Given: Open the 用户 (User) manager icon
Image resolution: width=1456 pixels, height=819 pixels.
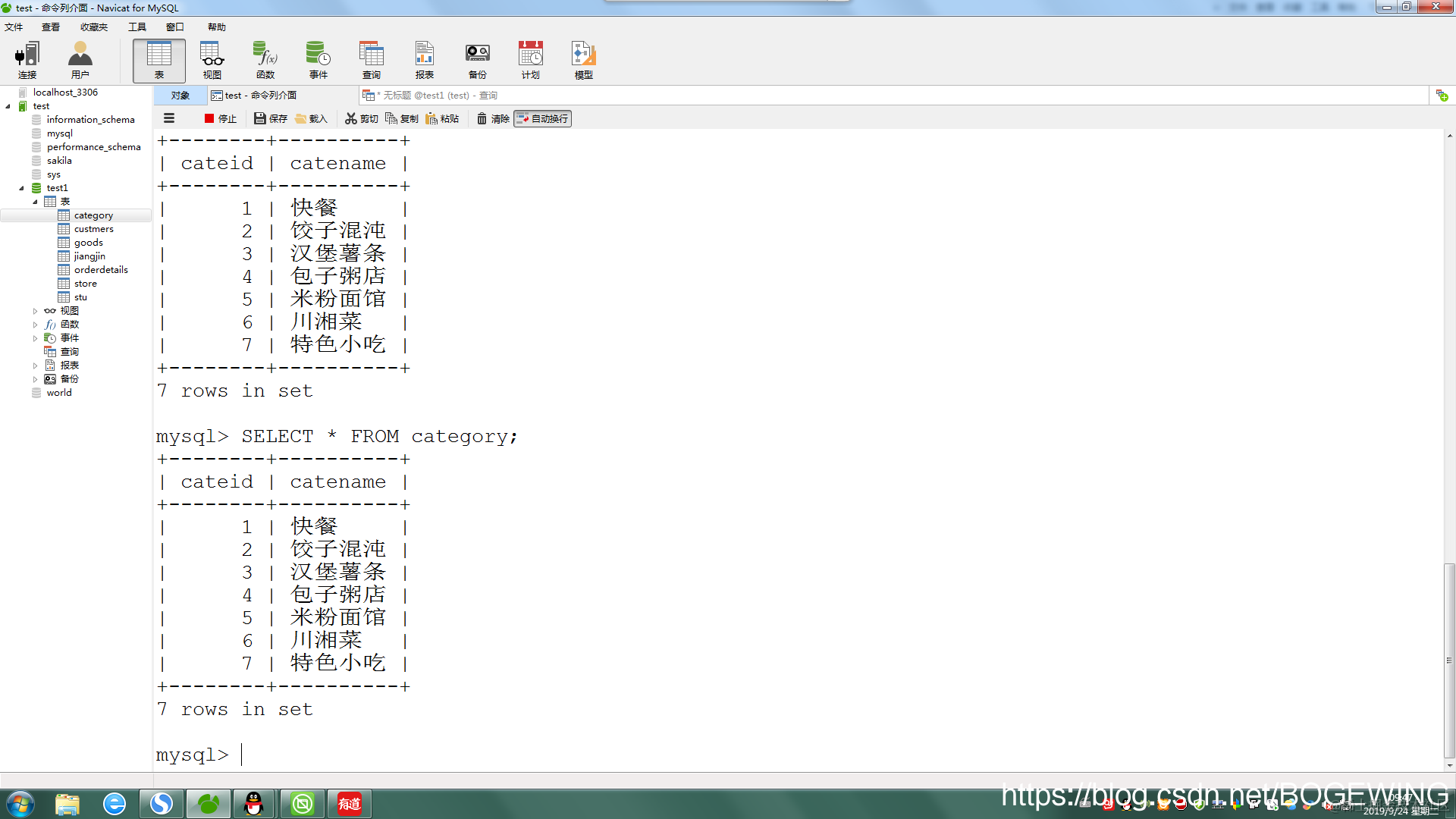Looking at the screenshot, I should coord(80,60).
